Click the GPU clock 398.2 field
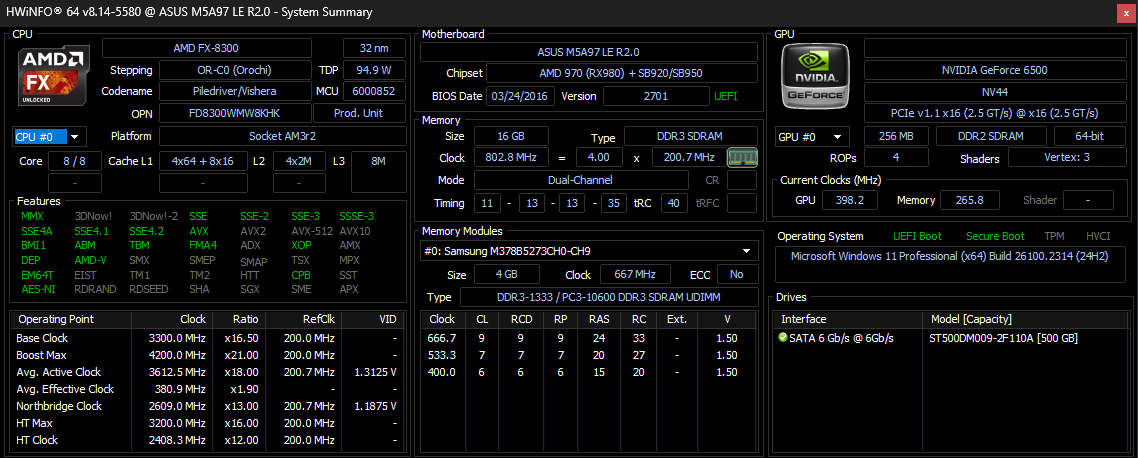 click(x=850, y=200)
